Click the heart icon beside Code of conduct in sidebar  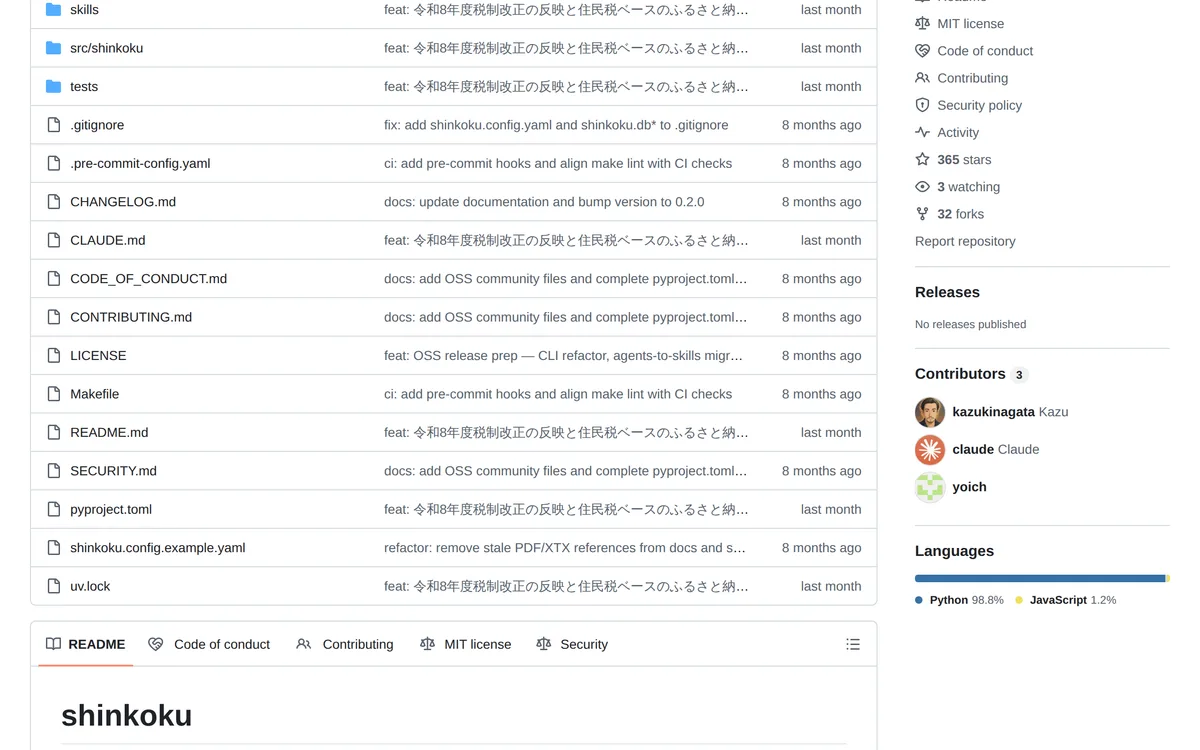point(922,51)
